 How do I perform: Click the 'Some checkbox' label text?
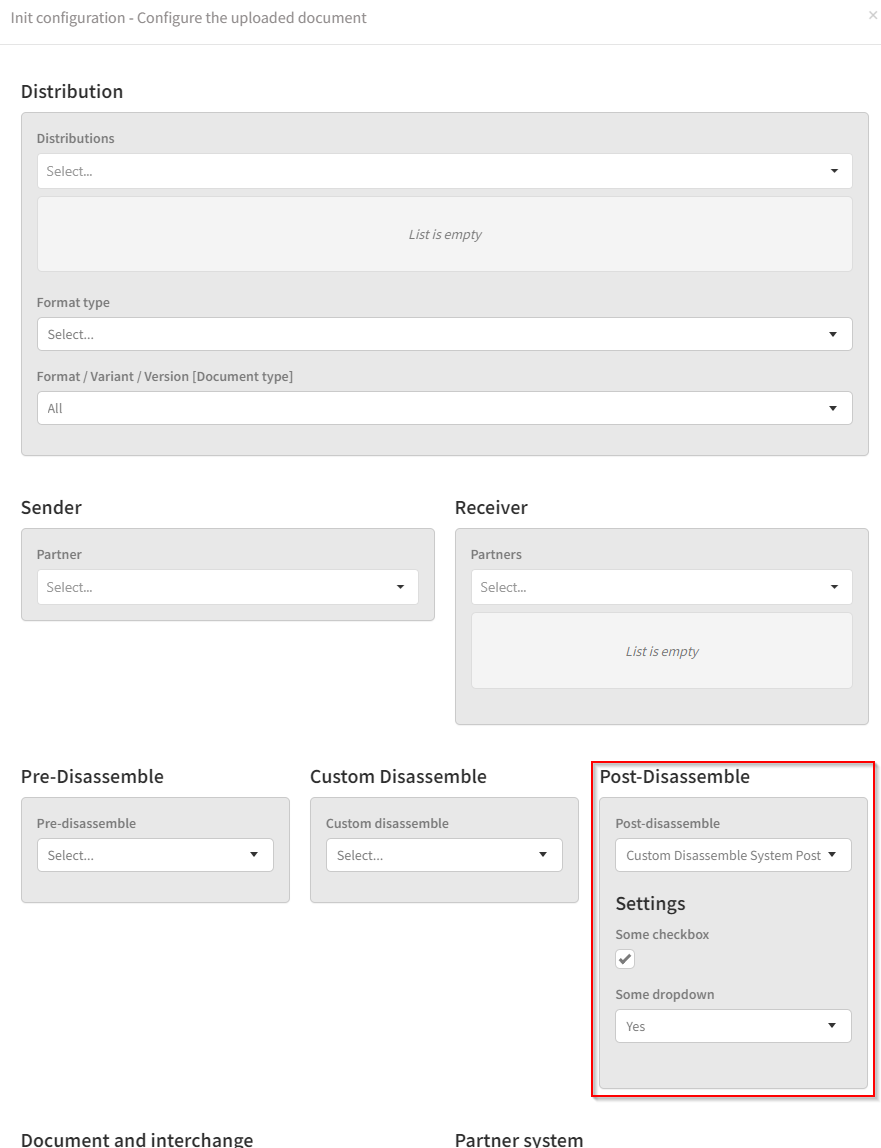pyautogui.click(x=662, y=935)
